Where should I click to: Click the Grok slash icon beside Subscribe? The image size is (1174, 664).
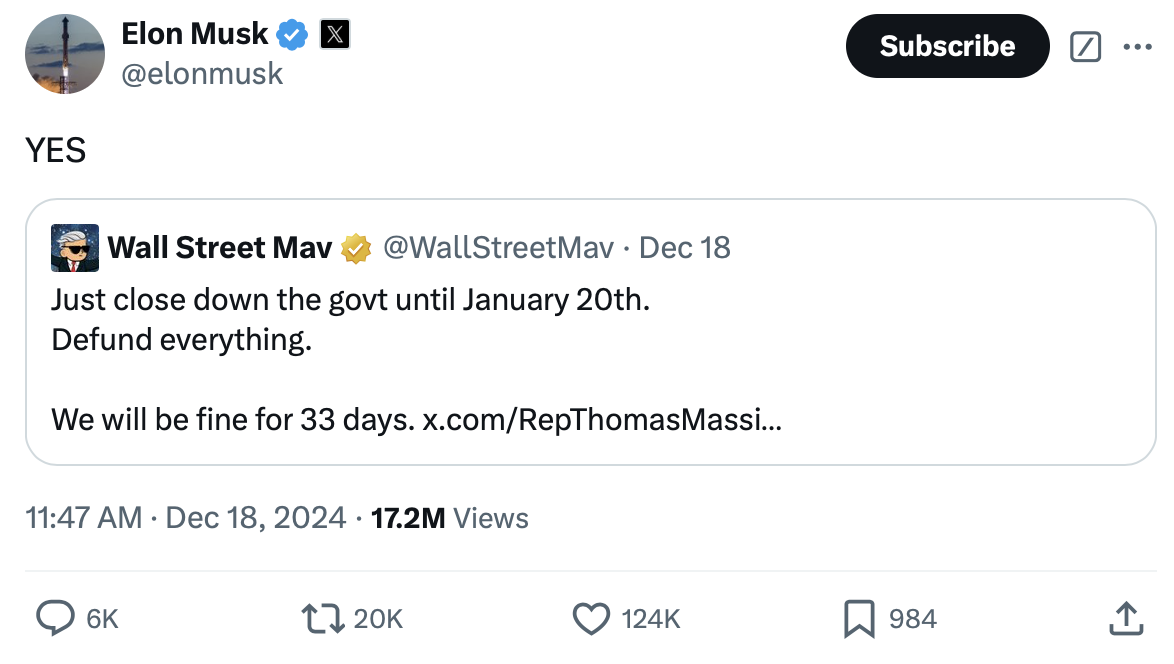[x=1085, y=46]
